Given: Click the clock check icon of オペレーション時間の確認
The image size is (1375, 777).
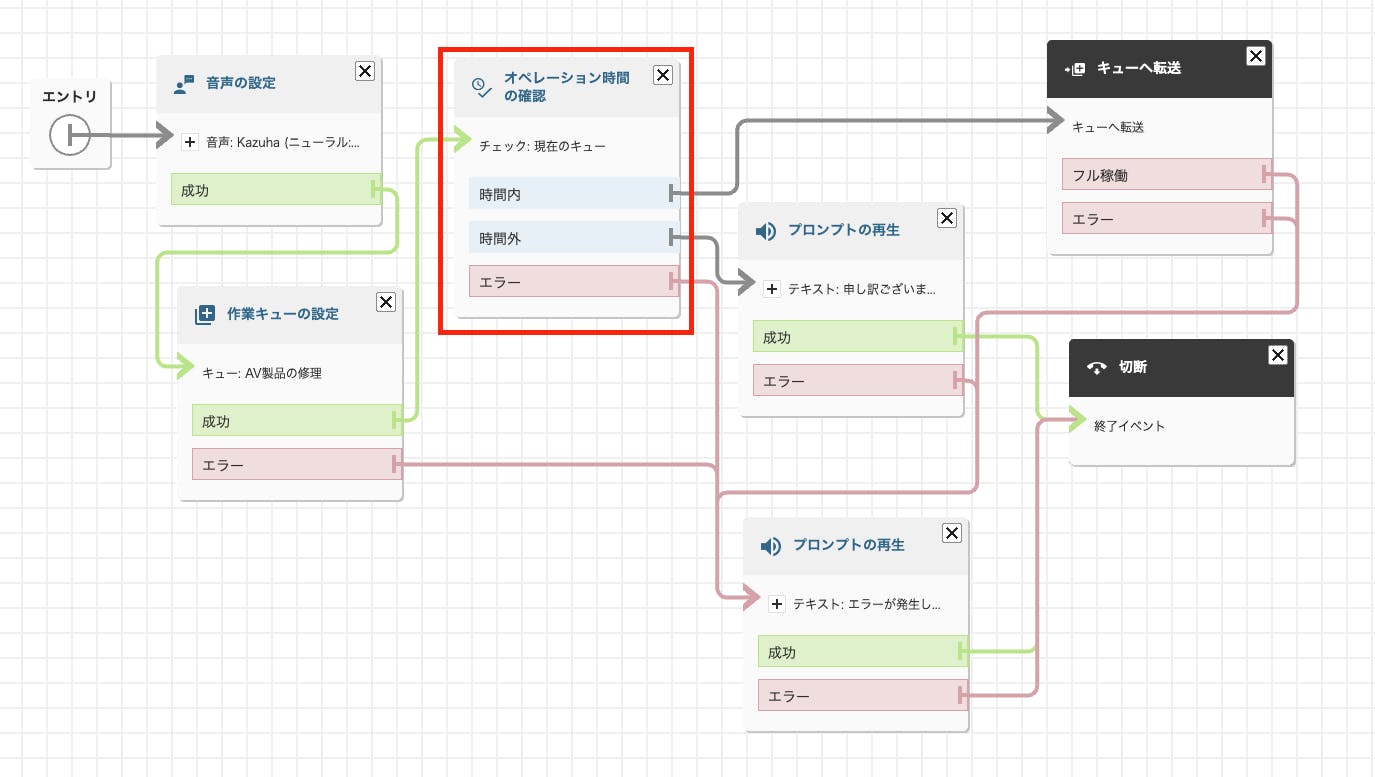Looking at the screenshot, I should click(x=482, y=87).
